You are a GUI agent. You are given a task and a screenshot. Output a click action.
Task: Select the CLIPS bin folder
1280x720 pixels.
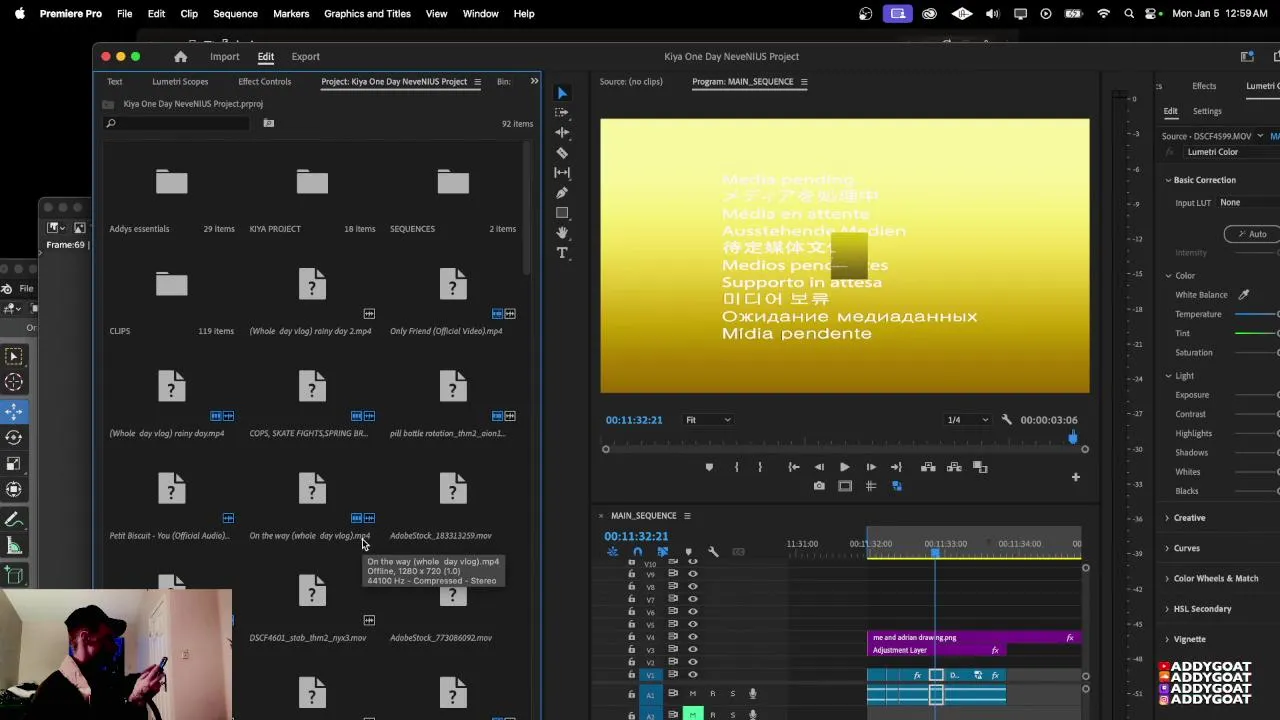[x=171, y=286]
